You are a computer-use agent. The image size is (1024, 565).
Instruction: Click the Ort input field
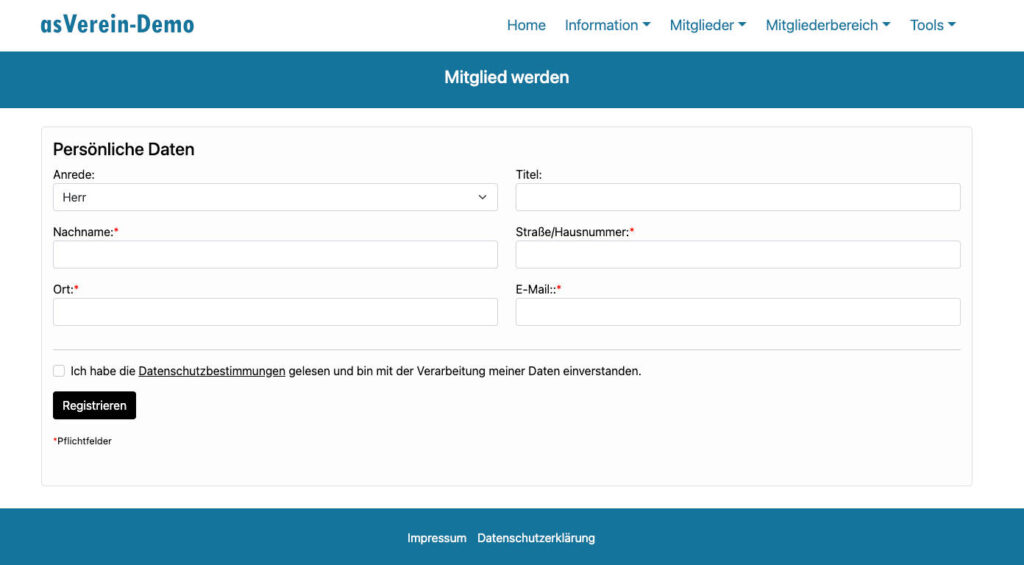tap(275, 312)
